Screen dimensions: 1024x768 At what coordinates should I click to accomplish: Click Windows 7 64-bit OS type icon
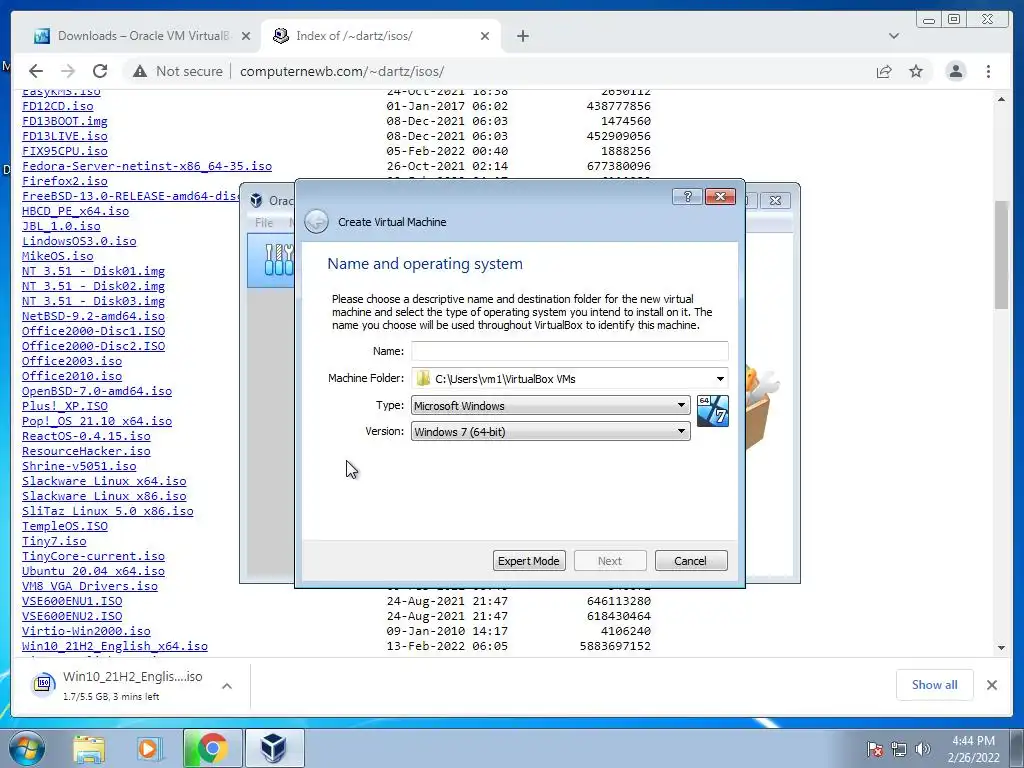712,411
